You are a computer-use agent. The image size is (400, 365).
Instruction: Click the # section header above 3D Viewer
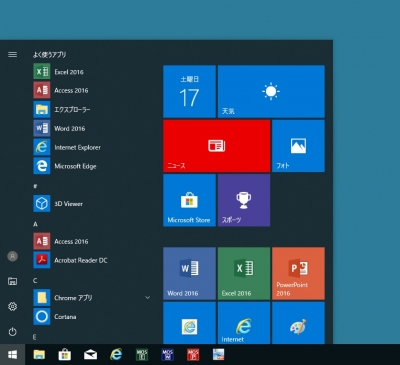35,186
